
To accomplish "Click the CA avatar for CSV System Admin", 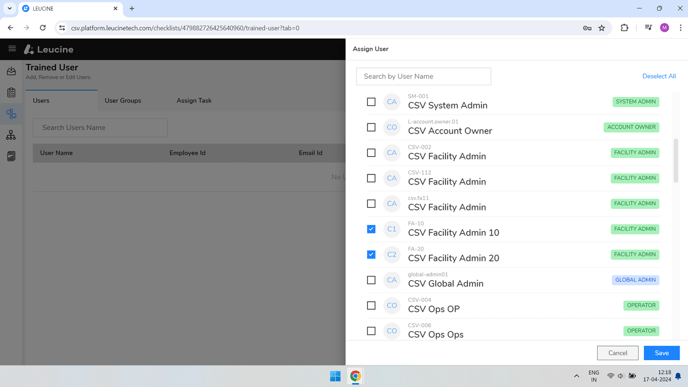I will [x=391, y=102].
